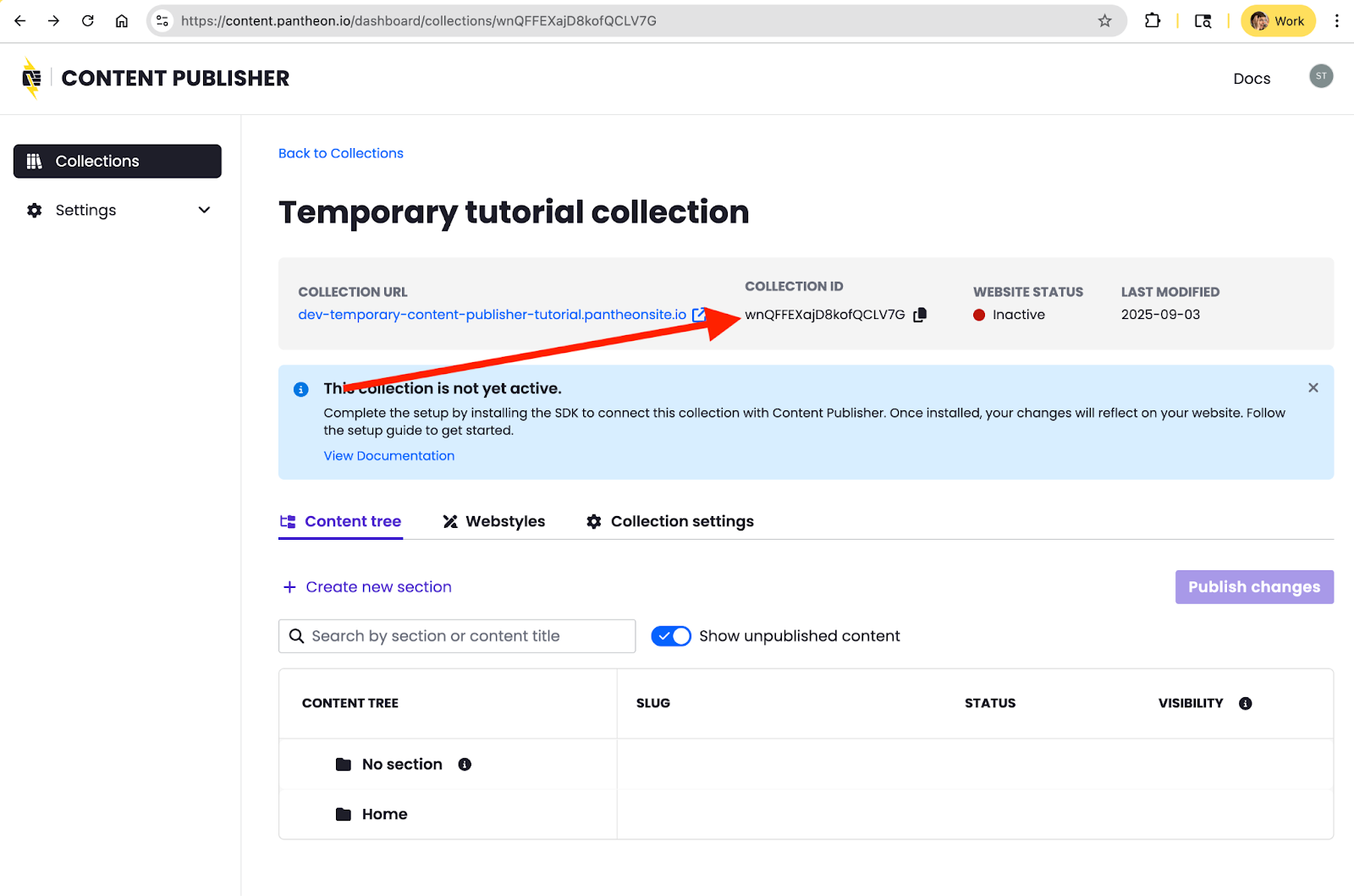Switch to the Webstyles tab

tap(494, 521)
